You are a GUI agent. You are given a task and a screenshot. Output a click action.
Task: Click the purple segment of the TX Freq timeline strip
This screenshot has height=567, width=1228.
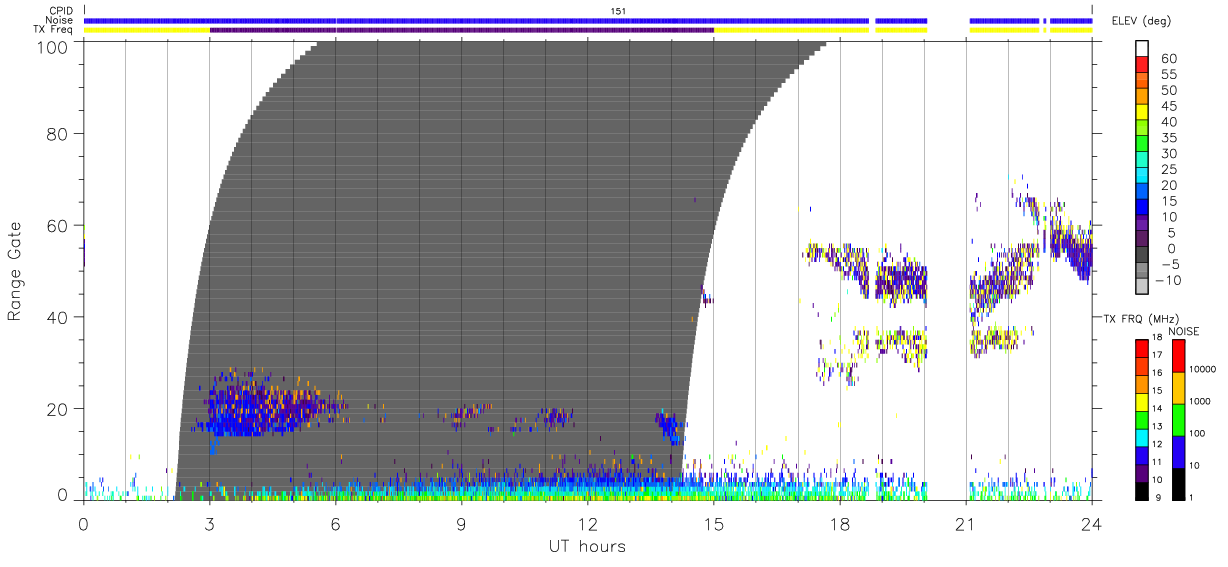click(462, 30)
